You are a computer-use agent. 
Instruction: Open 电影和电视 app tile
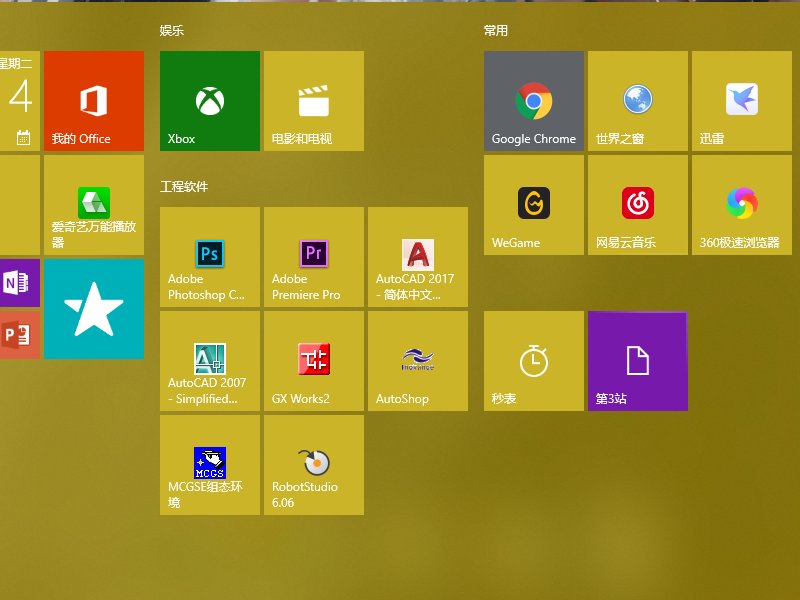314,101
